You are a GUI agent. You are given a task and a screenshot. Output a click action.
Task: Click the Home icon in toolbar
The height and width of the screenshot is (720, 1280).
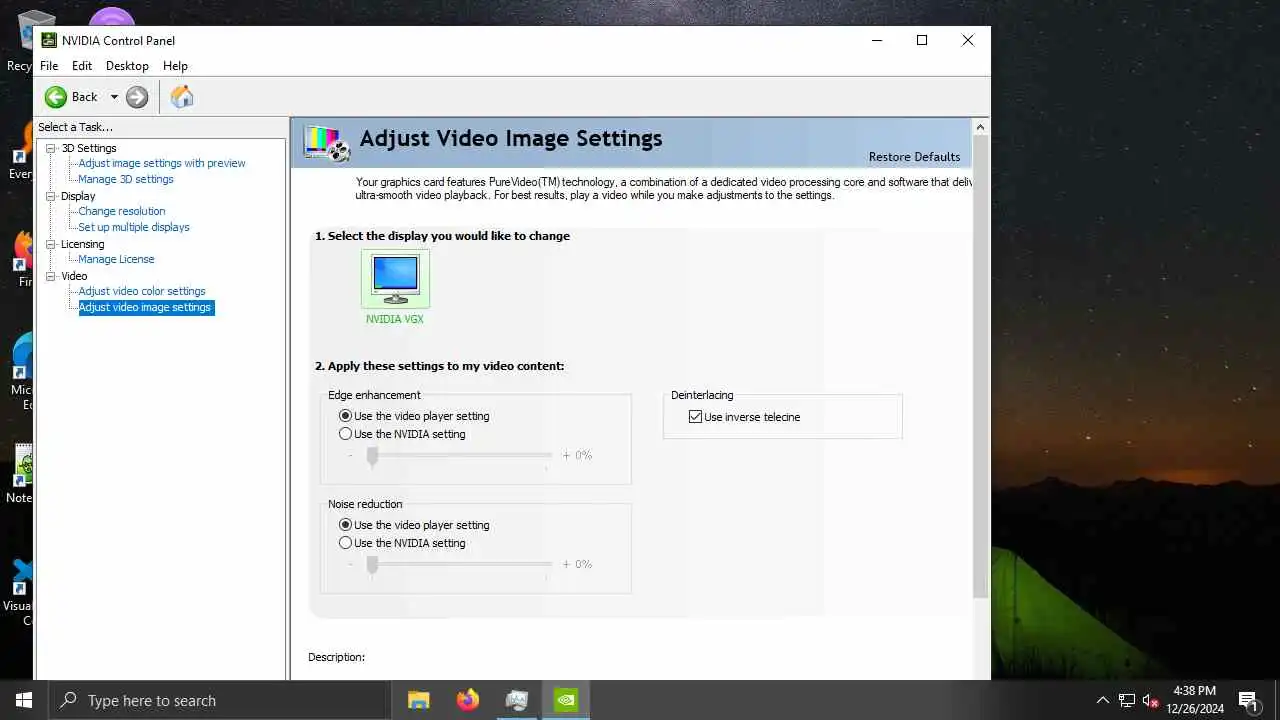[182, 97]
